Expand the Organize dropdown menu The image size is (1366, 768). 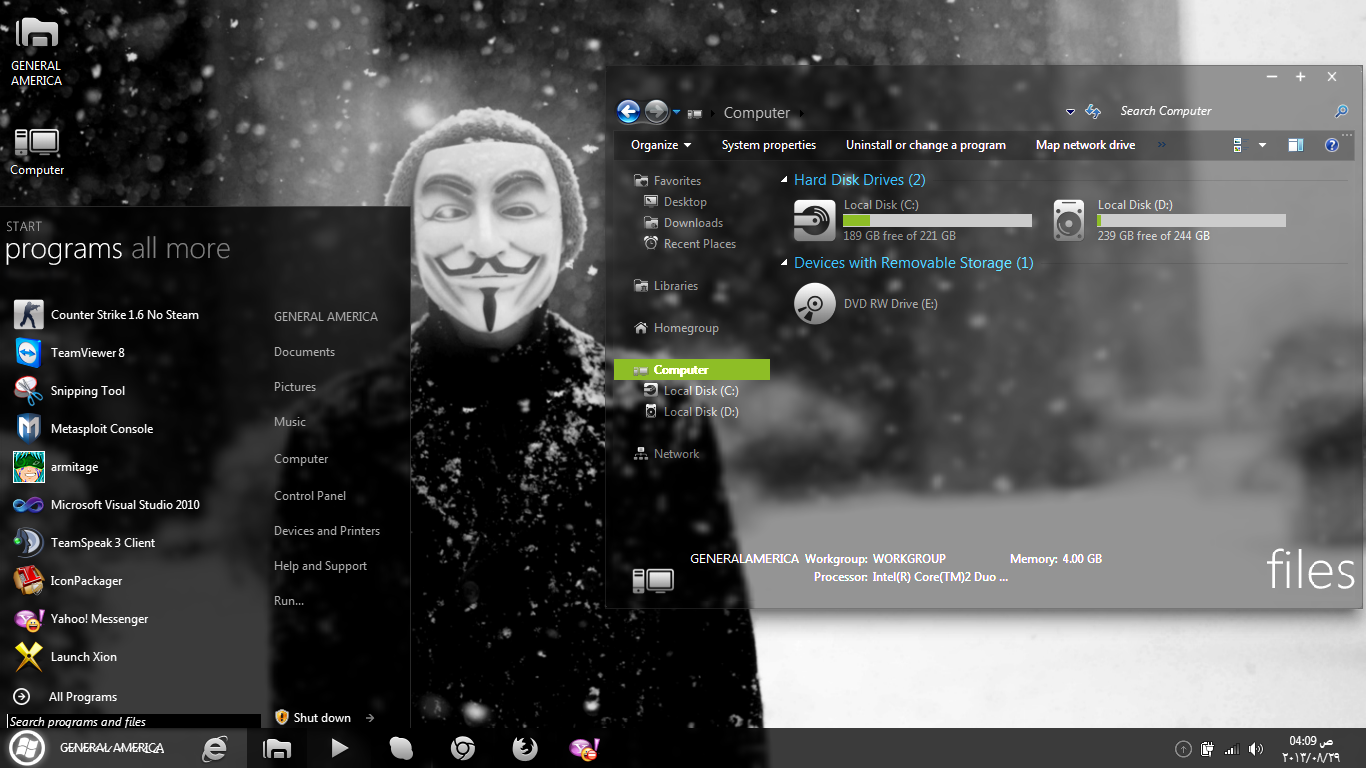pos(661,145)
